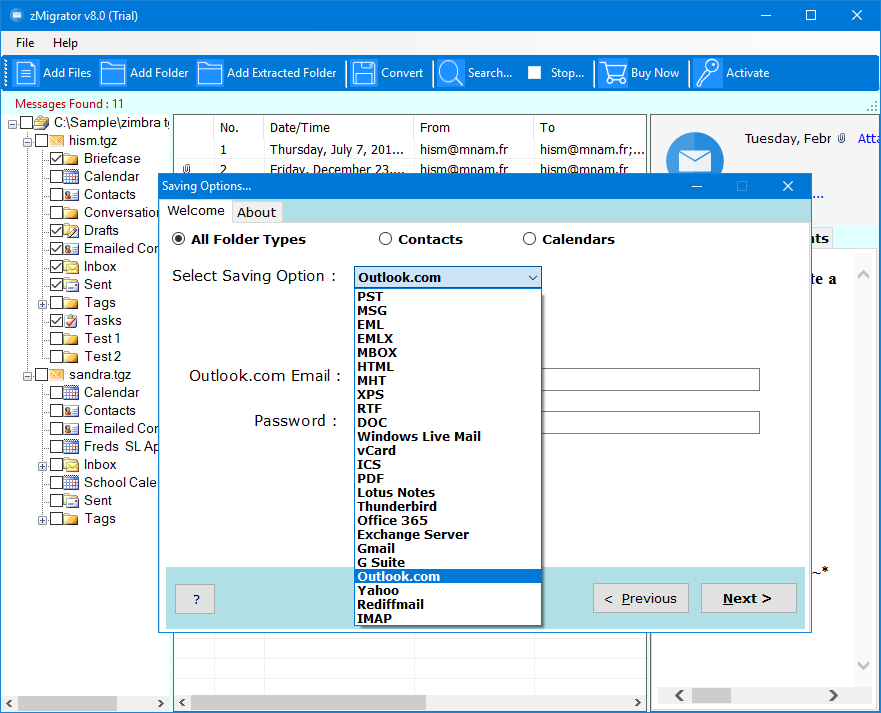Check the Test 2 checkbox
The image size is (881, 713).
coord(56,356)
